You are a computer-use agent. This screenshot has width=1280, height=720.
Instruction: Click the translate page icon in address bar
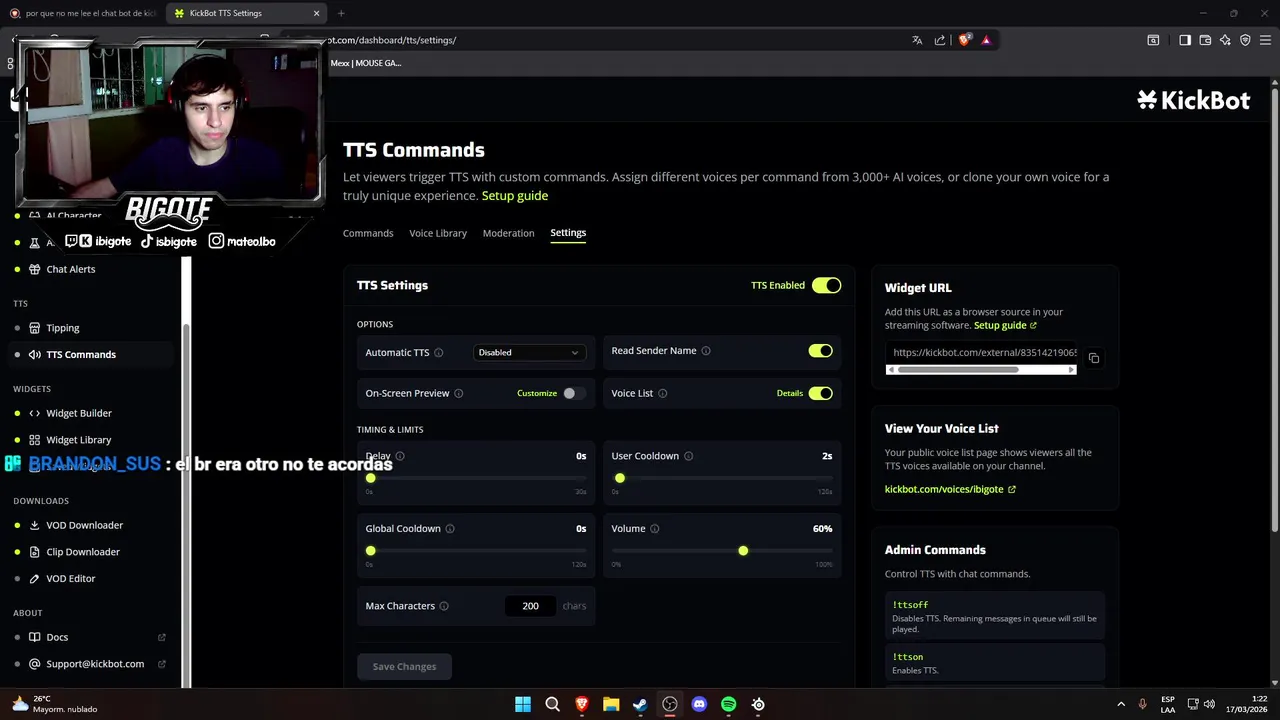917,40
